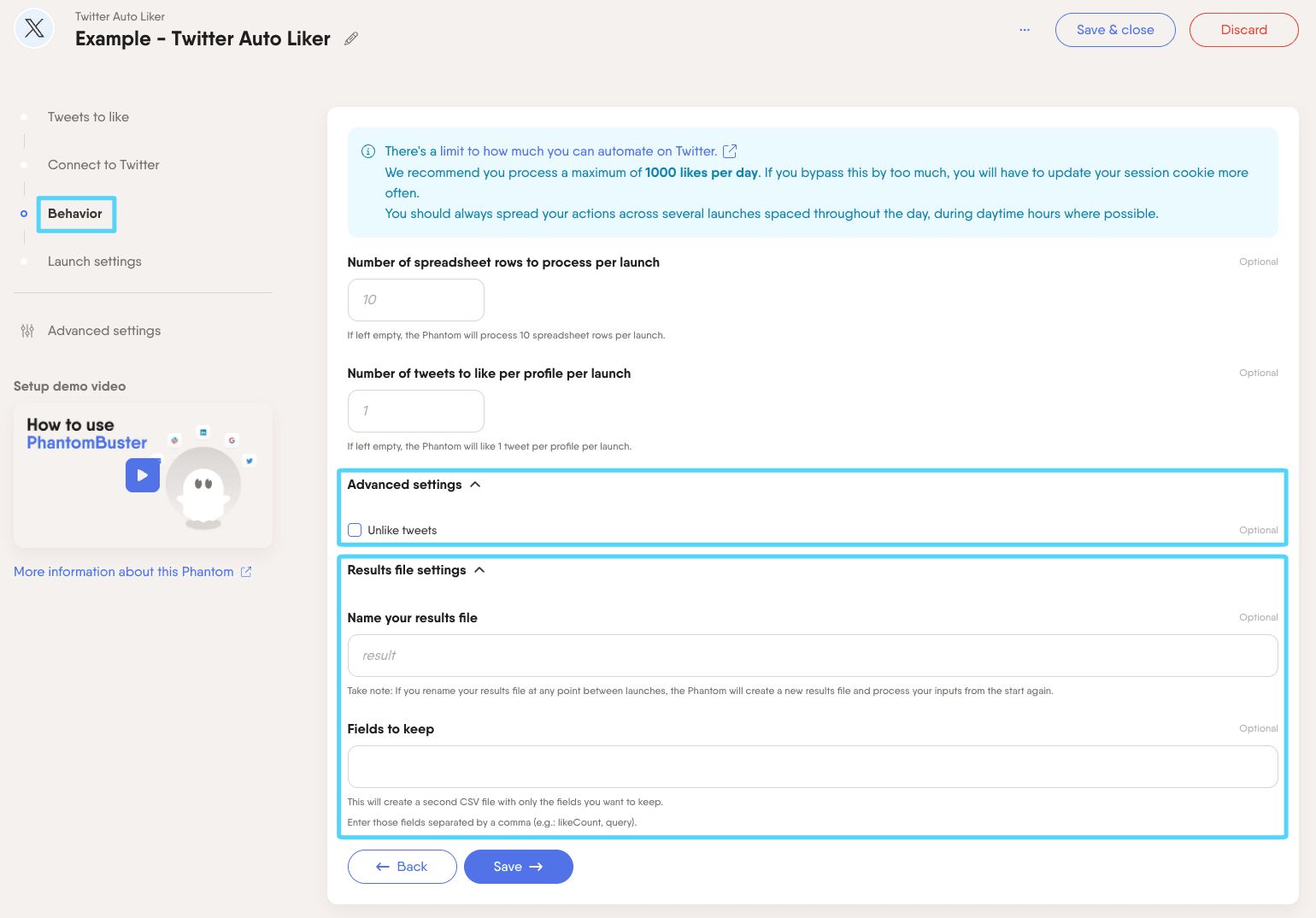Edit Phantom name with pencil icon
Screen dimensions: 1316x918
click(x=351, y=38)
